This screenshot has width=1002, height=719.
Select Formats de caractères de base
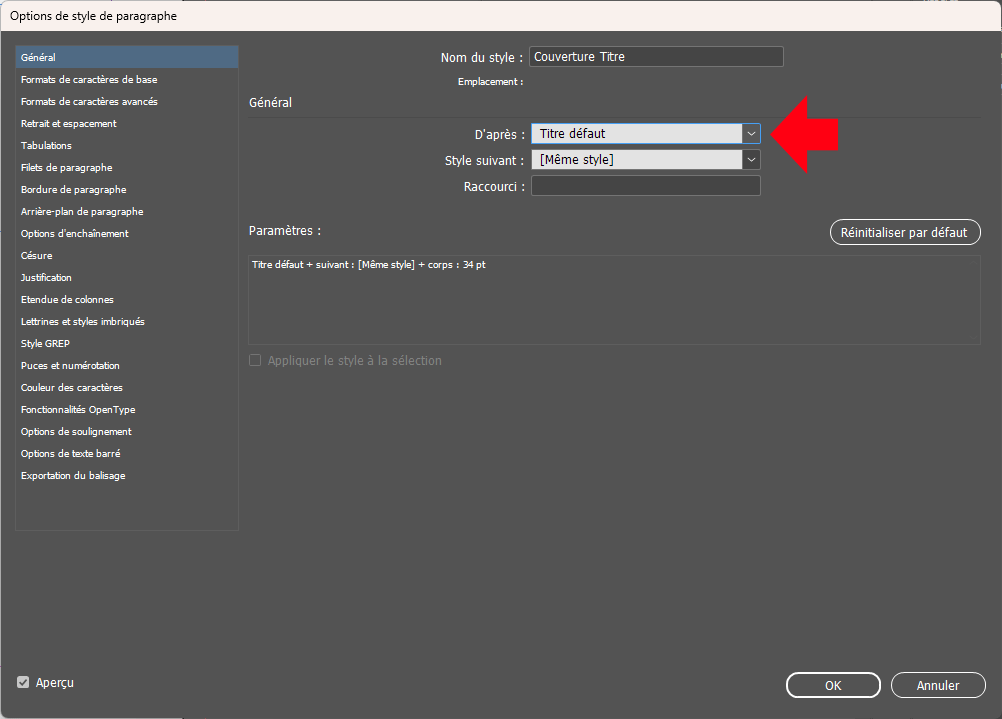89,80
